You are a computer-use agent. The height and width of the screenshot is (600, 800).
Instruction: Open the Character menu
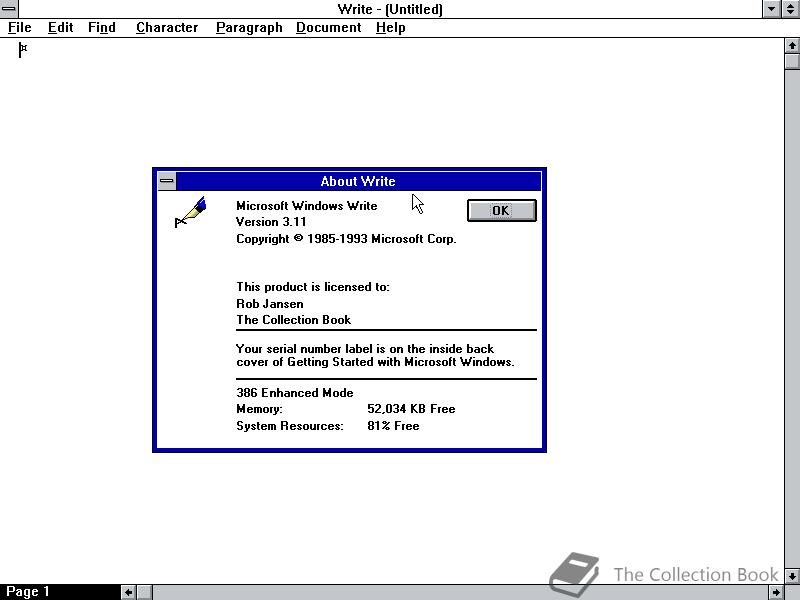tap(167, 28)
